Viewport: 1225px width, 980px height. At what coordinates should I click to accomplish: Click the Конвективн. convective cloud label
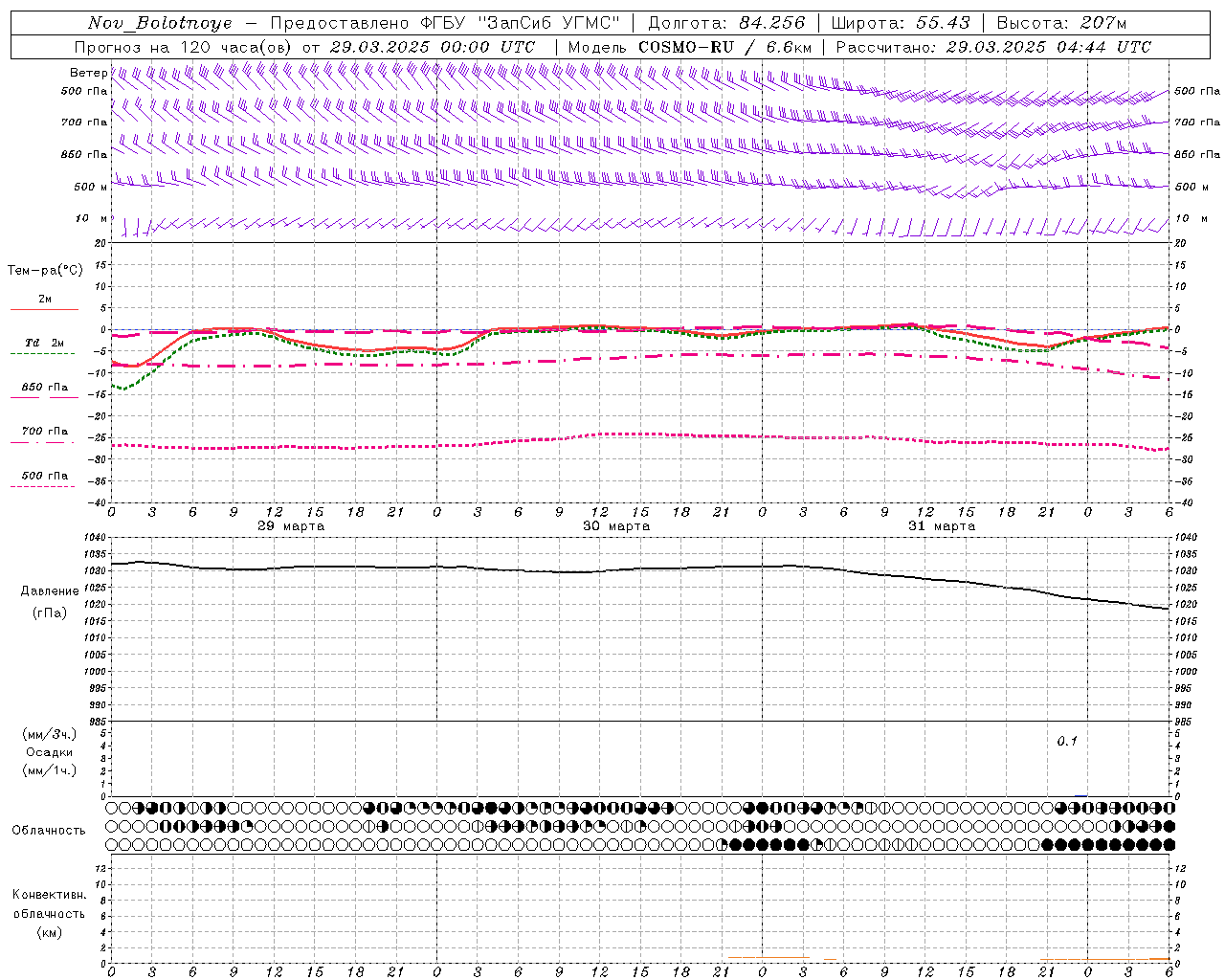point(49,895)
